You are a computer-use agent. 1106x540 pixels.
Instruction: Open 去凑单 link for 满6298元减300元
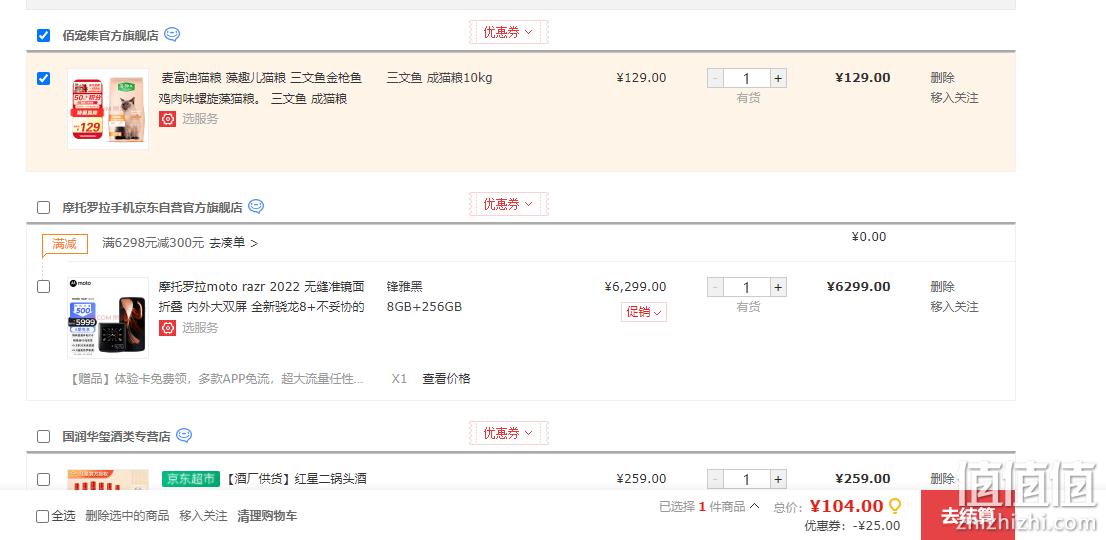233,243
